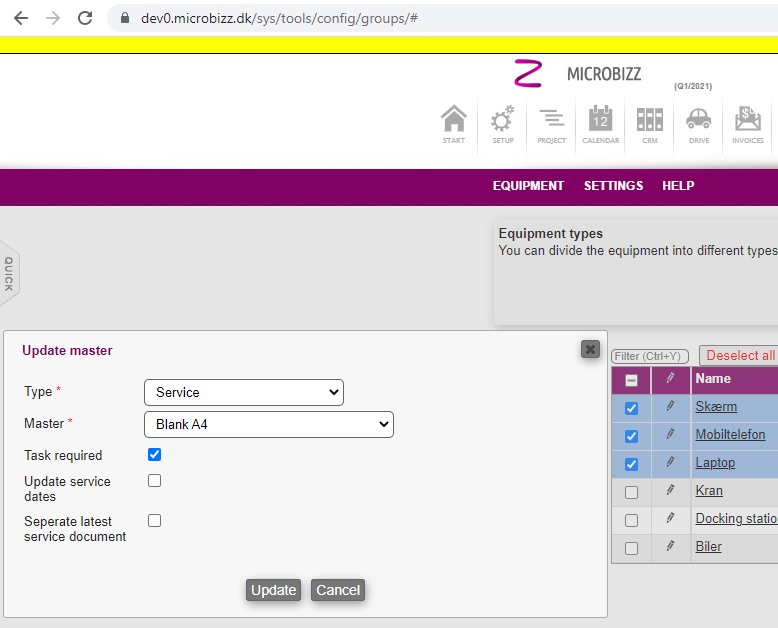Open the Equipment menu
The image size is (778, 628).
click(528, 186)
